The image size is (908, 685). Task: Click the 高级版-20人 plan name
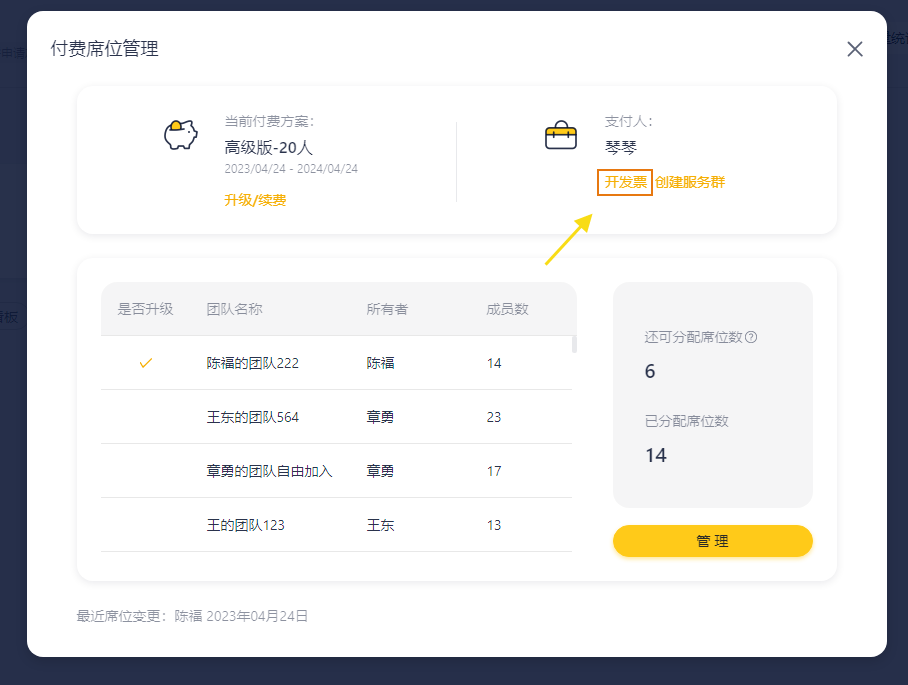(269, 148)
